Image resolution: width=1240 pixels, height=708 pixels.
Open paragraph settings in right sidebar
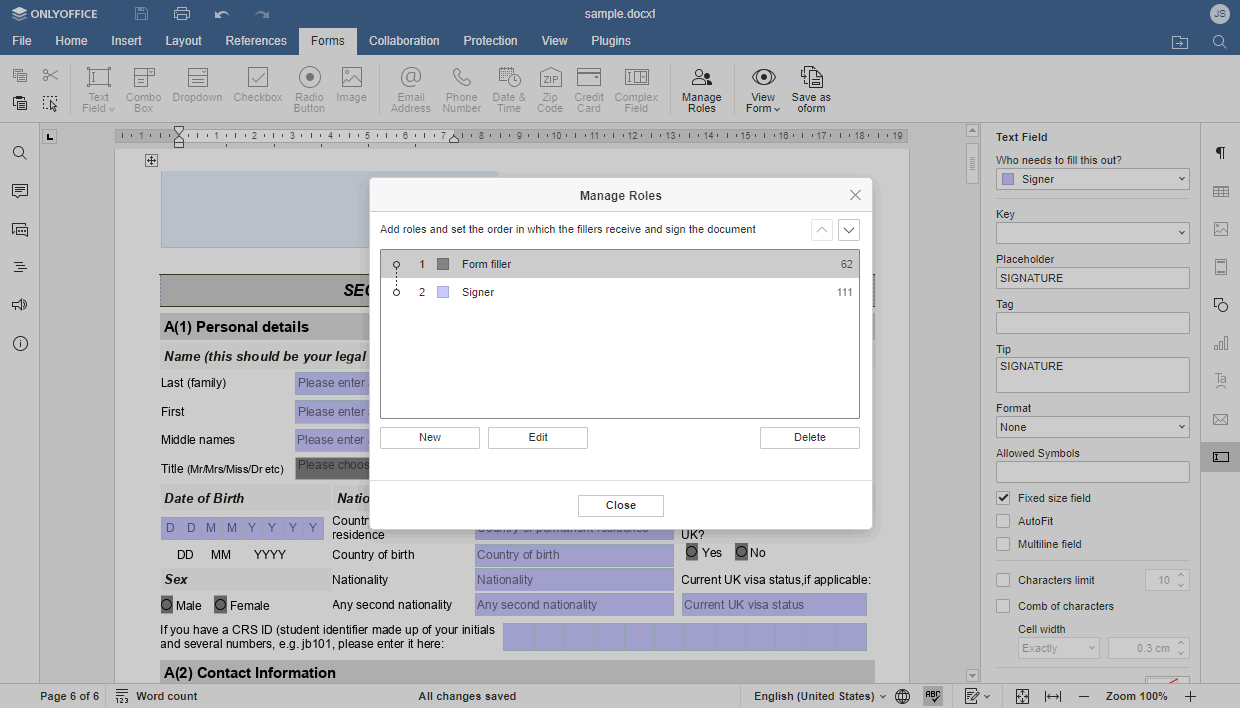pyautogui.click(x=1220, y=153)
